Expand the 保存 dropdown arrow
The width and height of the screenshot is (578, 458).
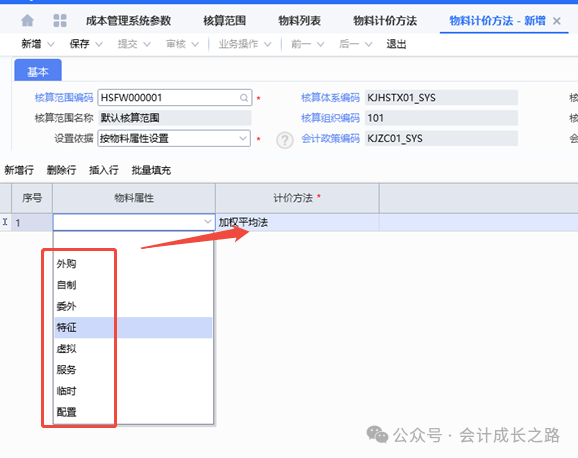click(x=99, y=44)
